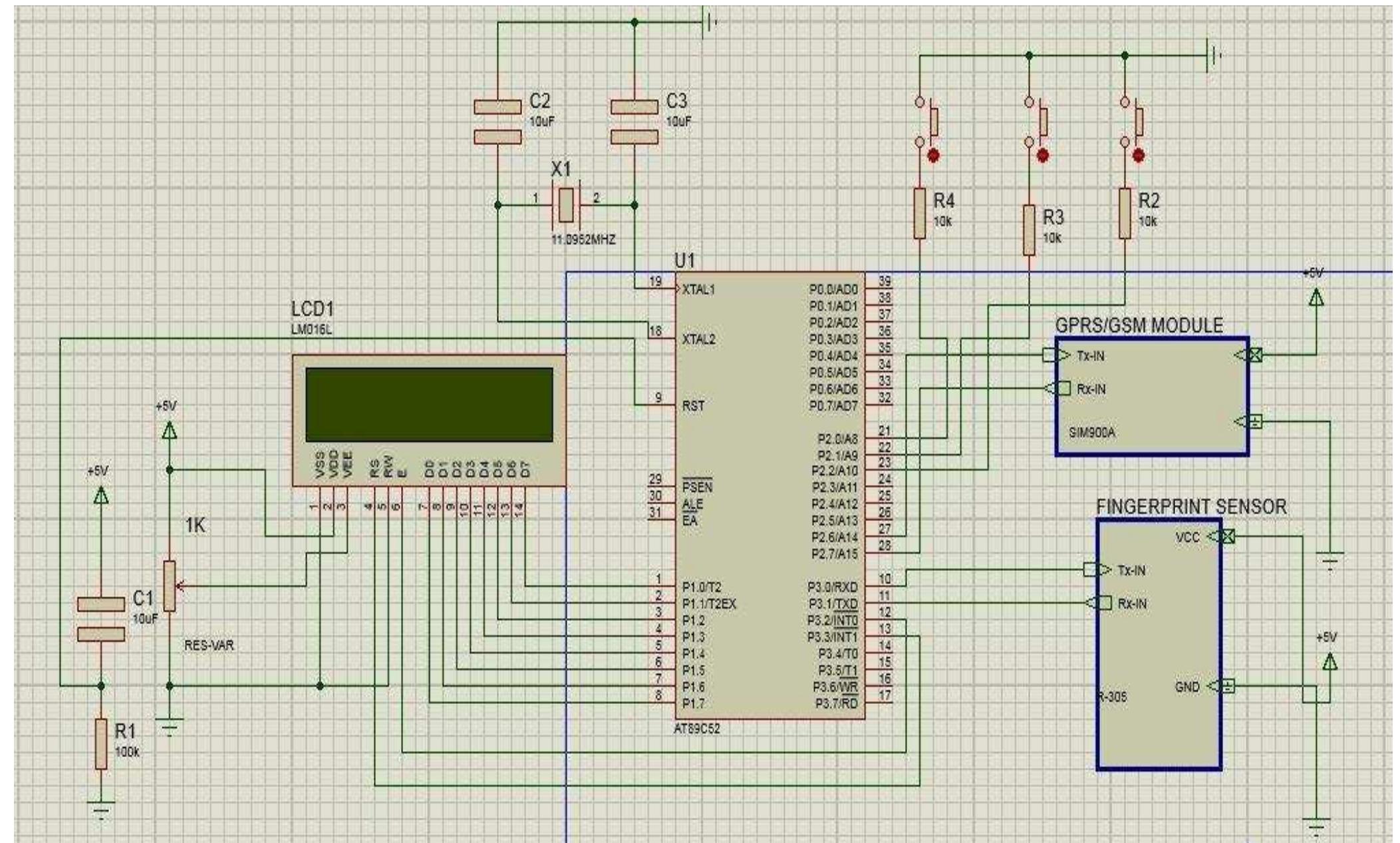Screen dimensions: 1400x843
Task: Click the P3.1/TXD pin label
Action: (833, 604)
